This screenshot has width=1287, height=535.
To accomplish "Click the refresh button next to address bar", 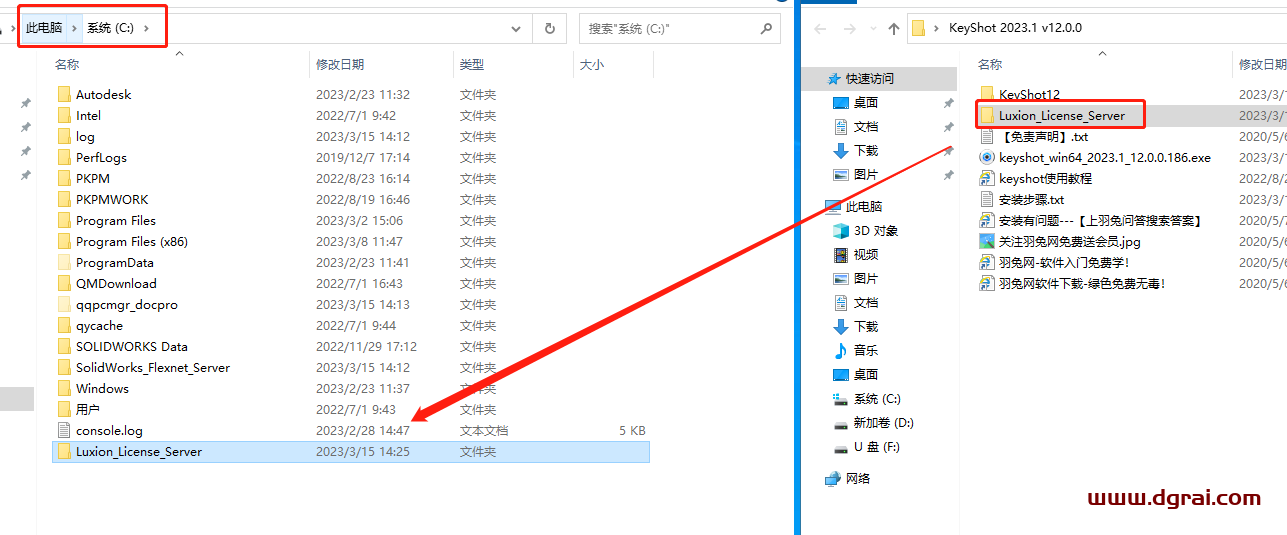I will [x=549, y=29].
